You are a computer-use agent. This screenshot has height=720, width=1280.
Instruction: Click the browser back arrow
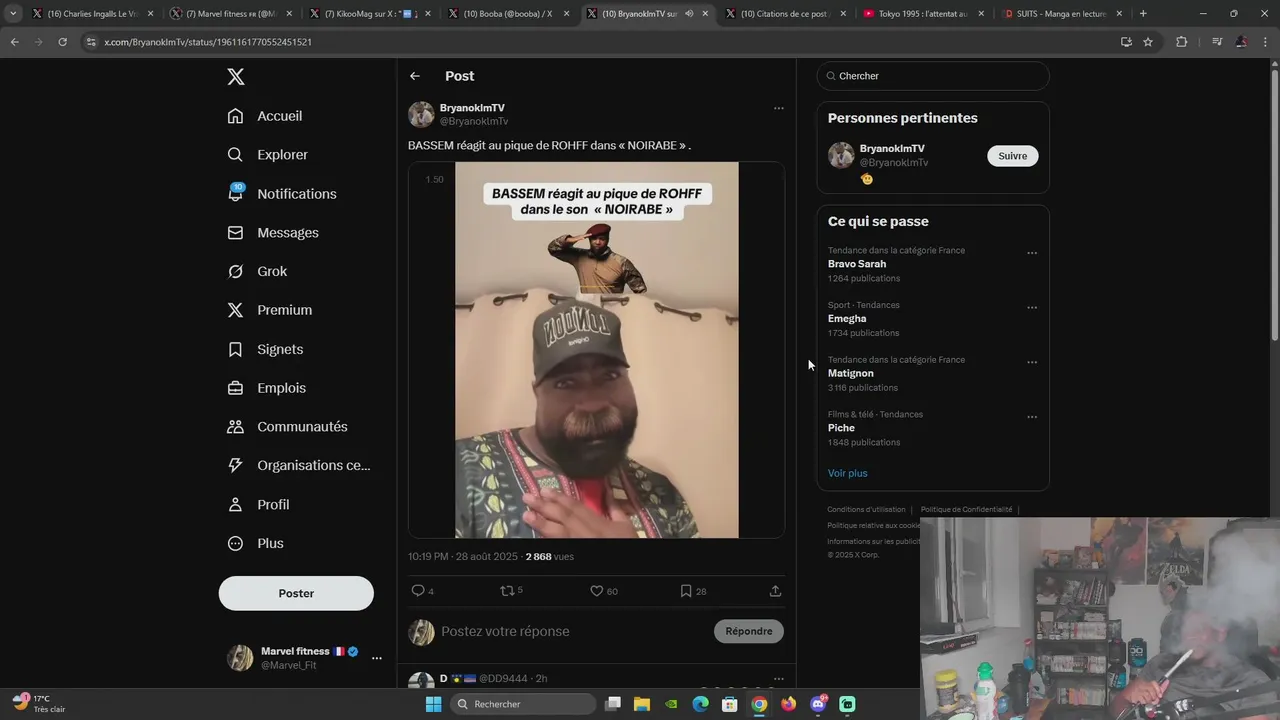point(14,42)
